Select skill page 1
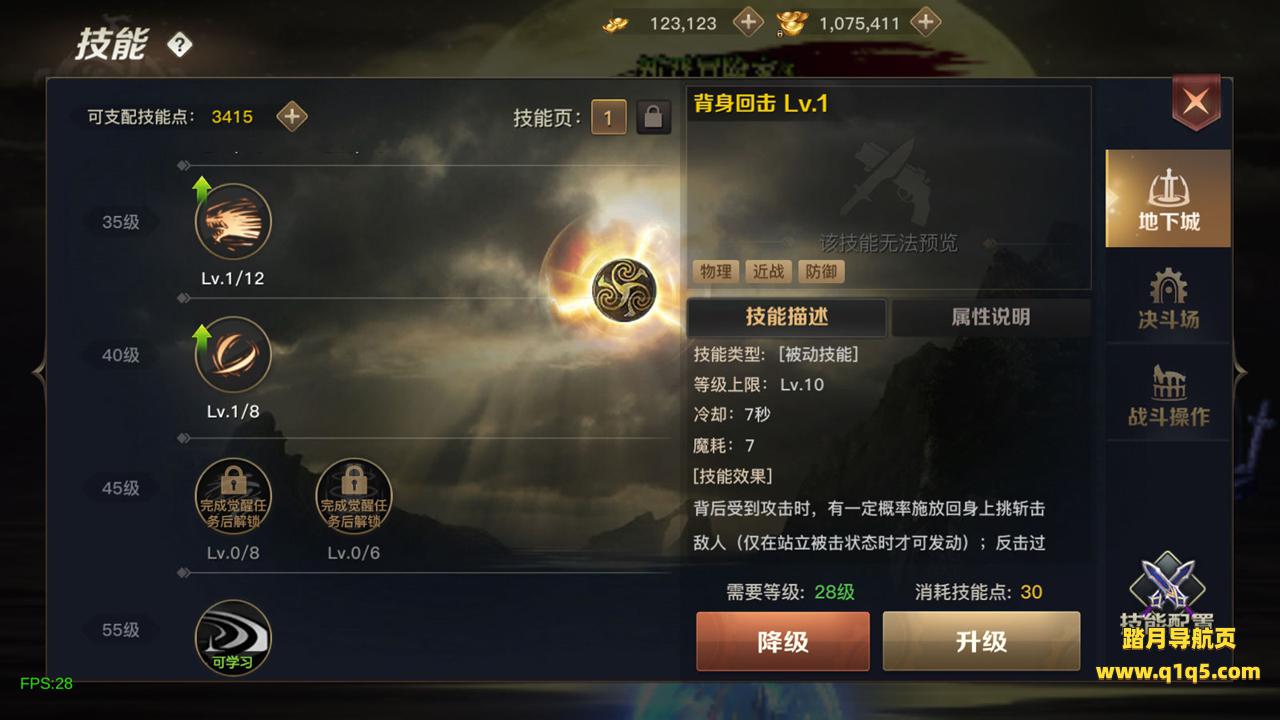Image resolution: width=1280 pixels, height=720 pixels. click(x=608, y=117)
